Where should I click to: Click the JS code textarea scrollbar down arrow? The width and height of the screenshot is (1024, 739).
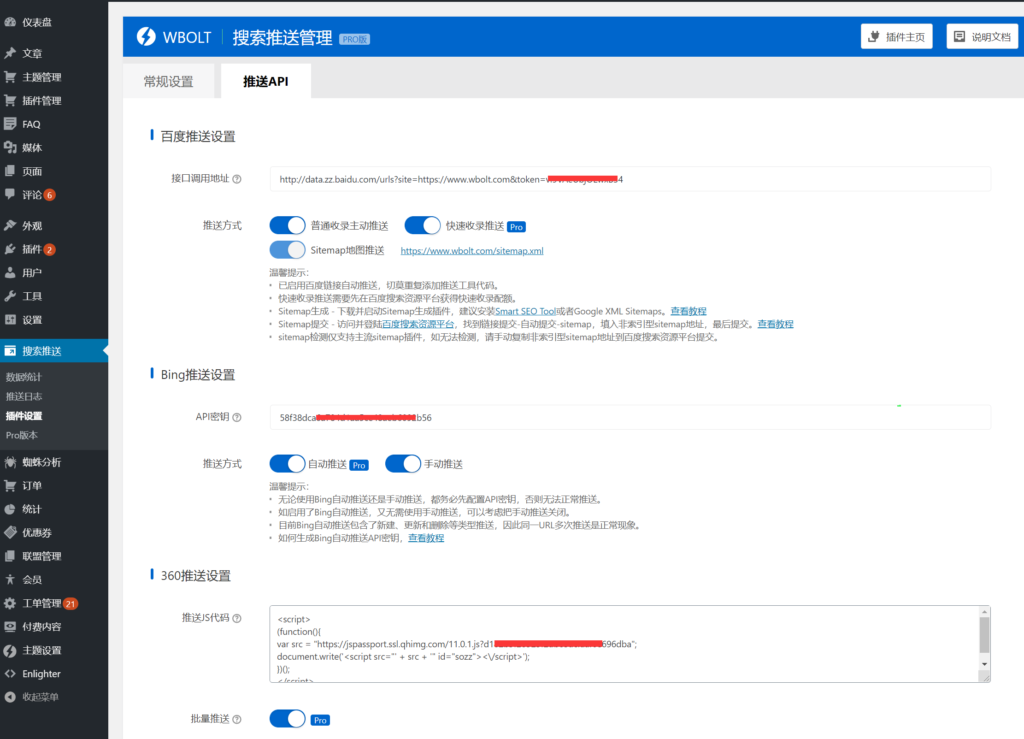click(984, 664)
